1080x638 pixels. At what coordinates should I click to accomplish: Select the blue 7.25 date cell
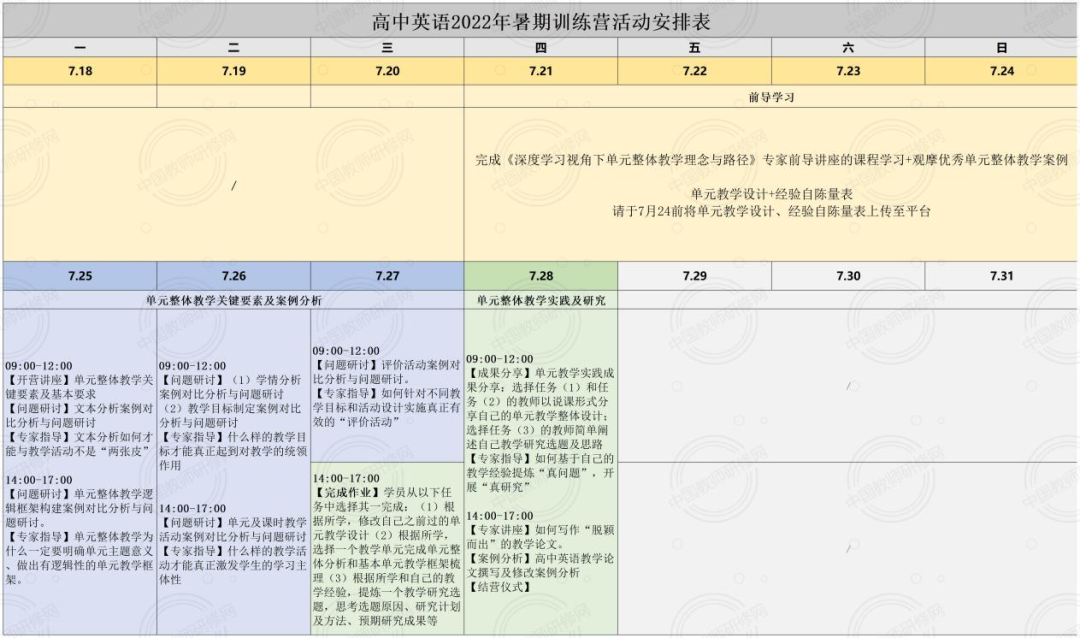click(x=80, y=276)
